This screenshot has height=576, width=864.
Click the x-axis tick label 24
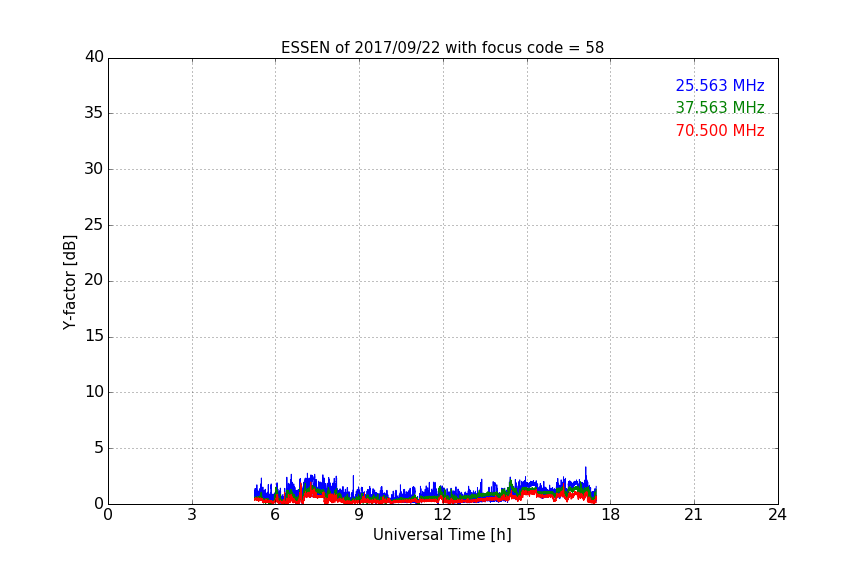[x=777, y=515]
